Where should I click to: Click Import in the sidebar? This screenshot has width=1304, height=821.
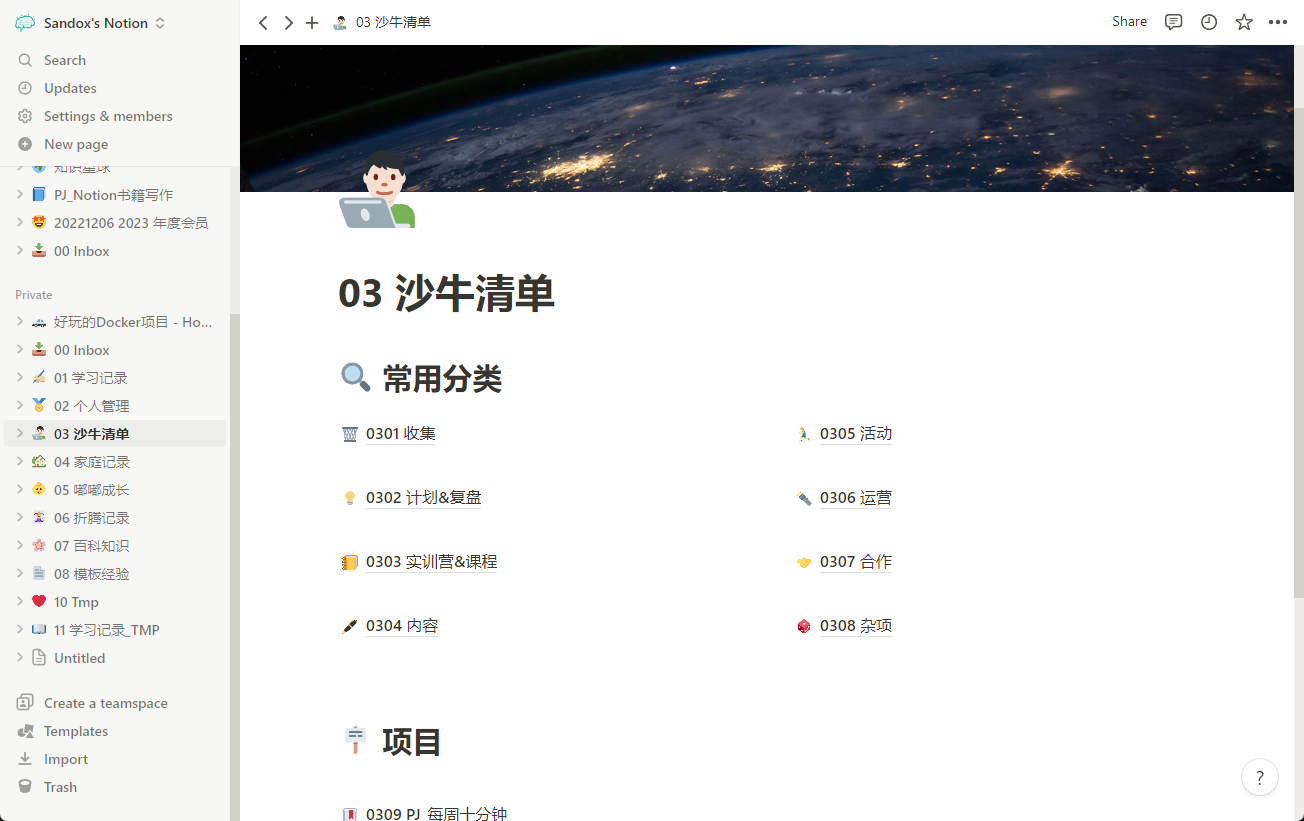point(115,759)
